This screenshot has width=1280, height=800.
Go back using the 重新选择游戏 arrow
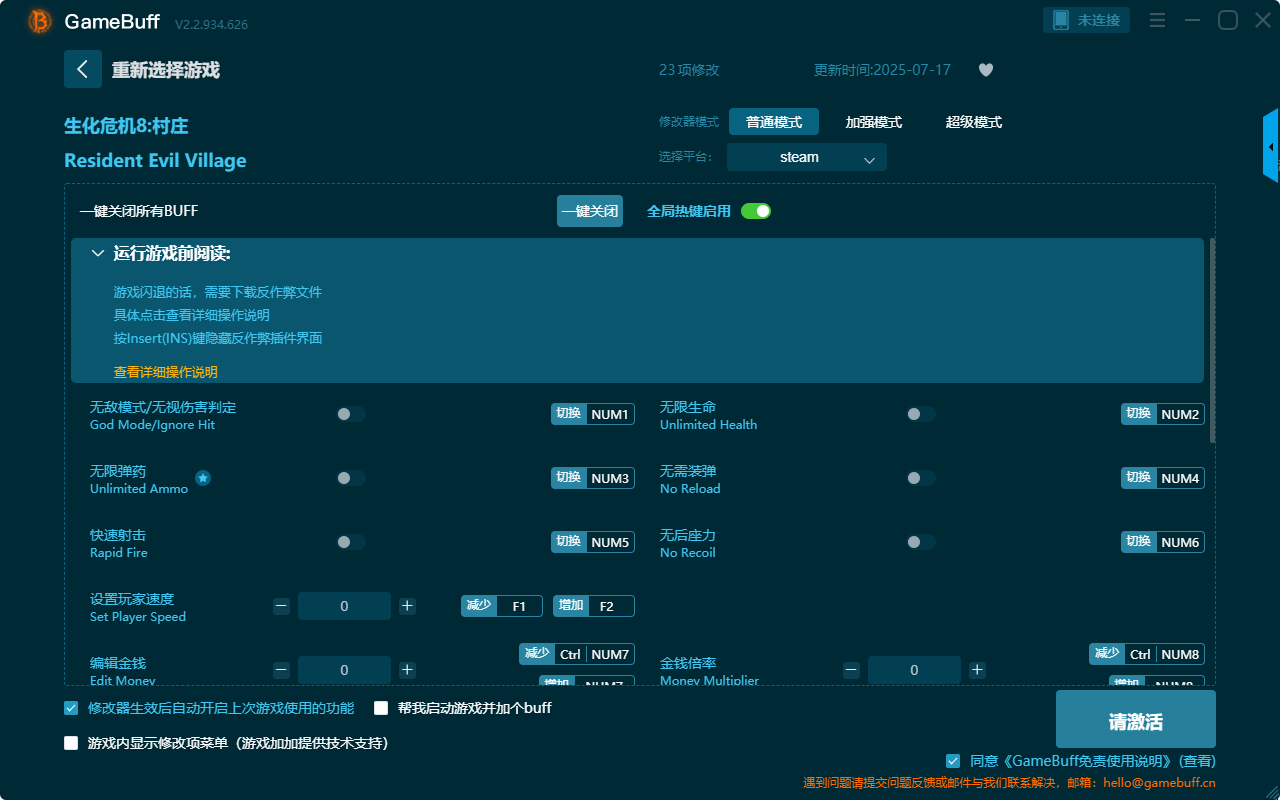click(x=83, y=68)
